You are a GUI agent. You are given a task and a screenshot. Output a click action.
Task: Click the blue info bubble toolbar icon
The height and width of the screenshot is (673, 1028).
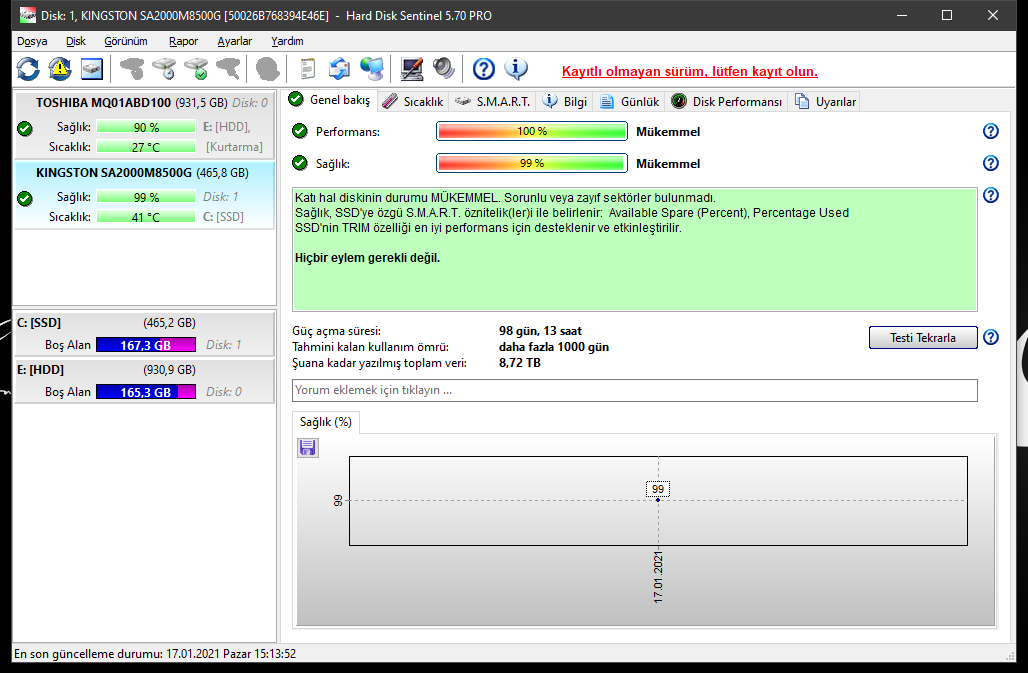pos(516,69)
